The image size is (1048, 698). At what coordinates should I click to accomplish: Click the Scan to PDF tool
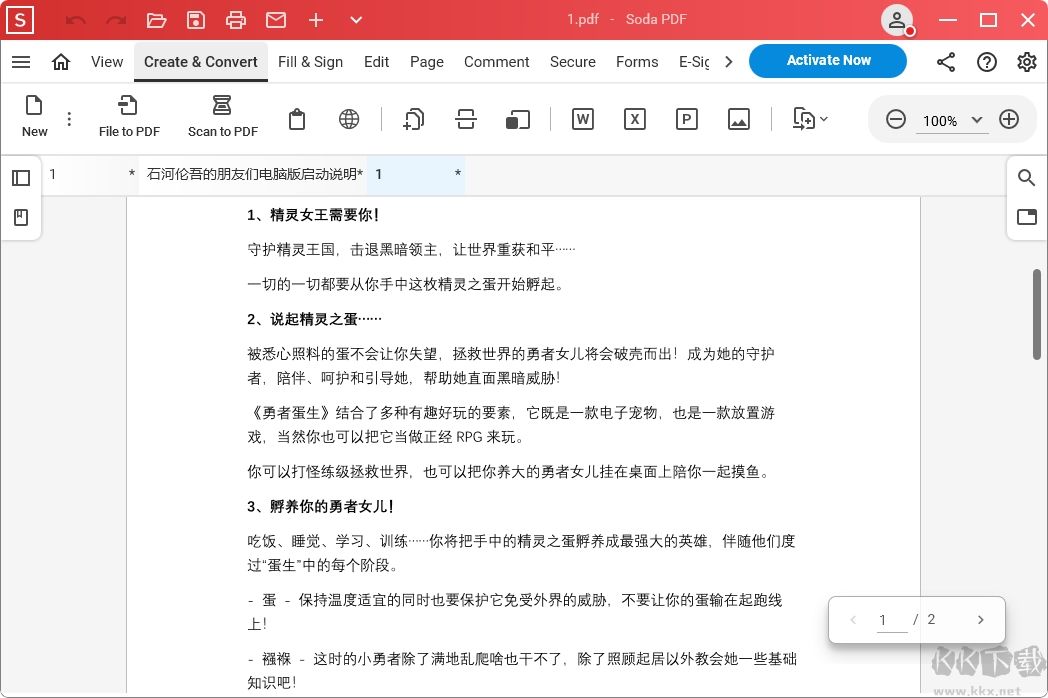tap(222, 115)
